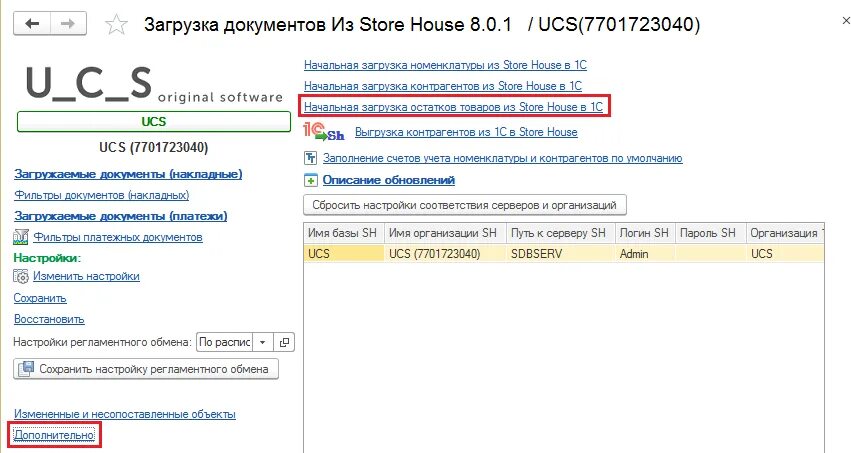
Task: Open the Дополнительно link
Action: (x=54, y=435)
